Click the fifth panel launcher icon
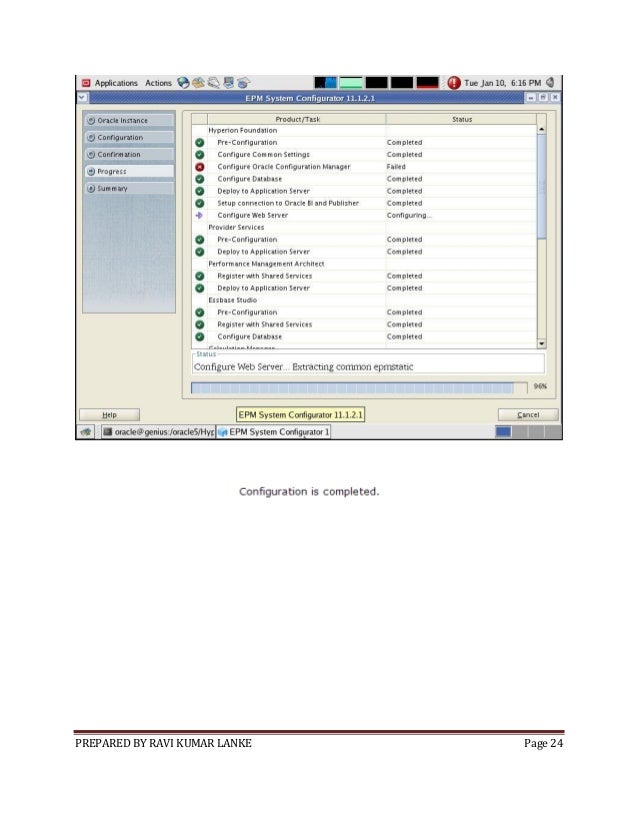This screenshot has width=638, height=826. point(243,83)
